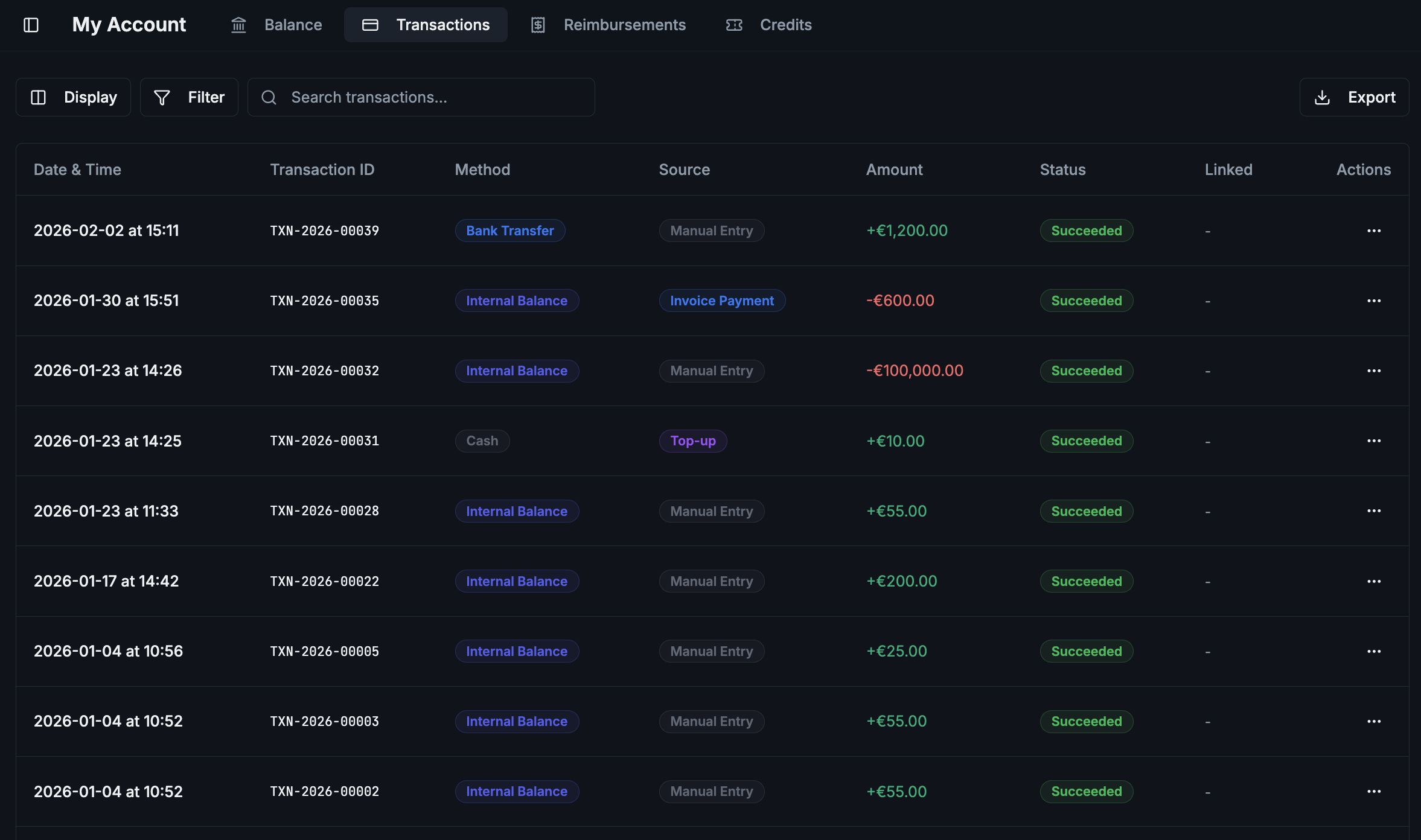
Task: Click the Reimbursements receipt icon
Action: pyautogui.click(x=538, y=25)
